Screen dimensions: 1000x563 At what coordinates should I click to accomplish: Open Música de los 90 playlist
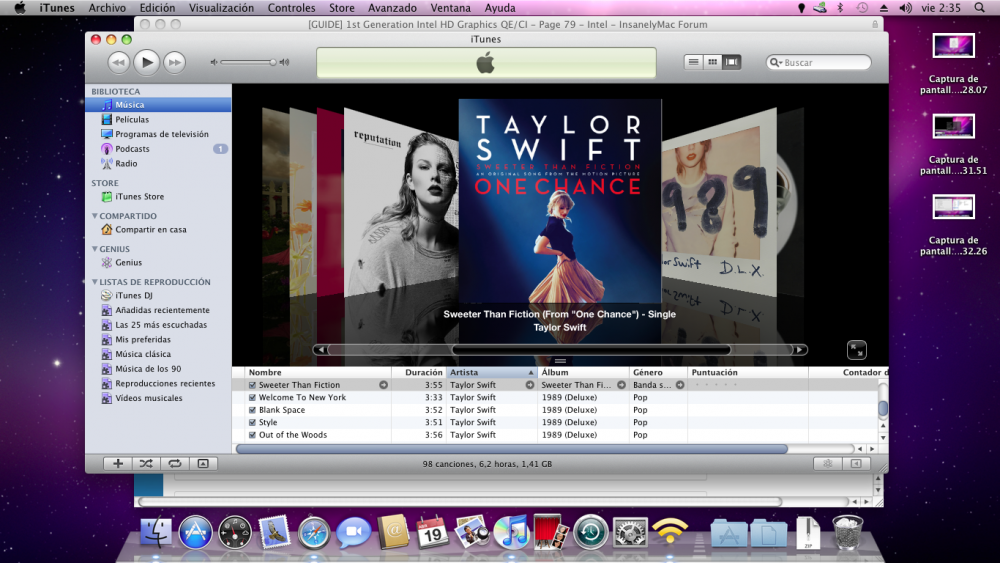point(158,369)
